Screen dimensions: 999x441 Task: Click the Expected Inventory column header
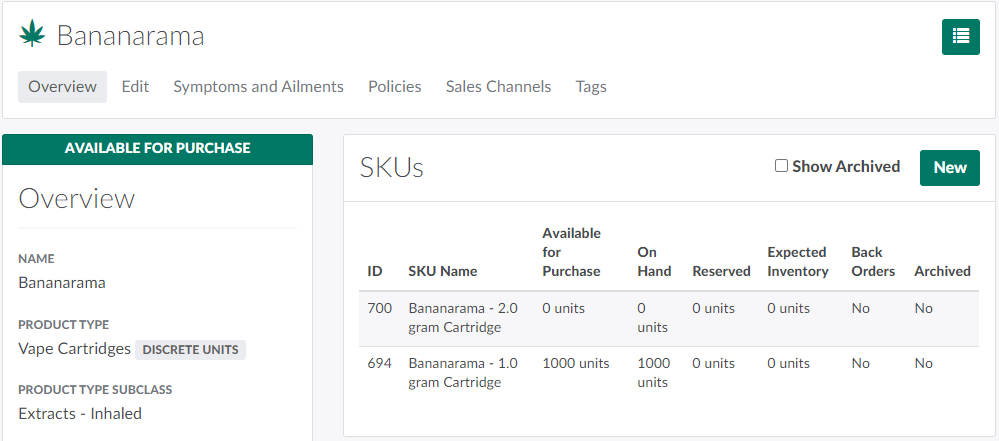(797, 261)
